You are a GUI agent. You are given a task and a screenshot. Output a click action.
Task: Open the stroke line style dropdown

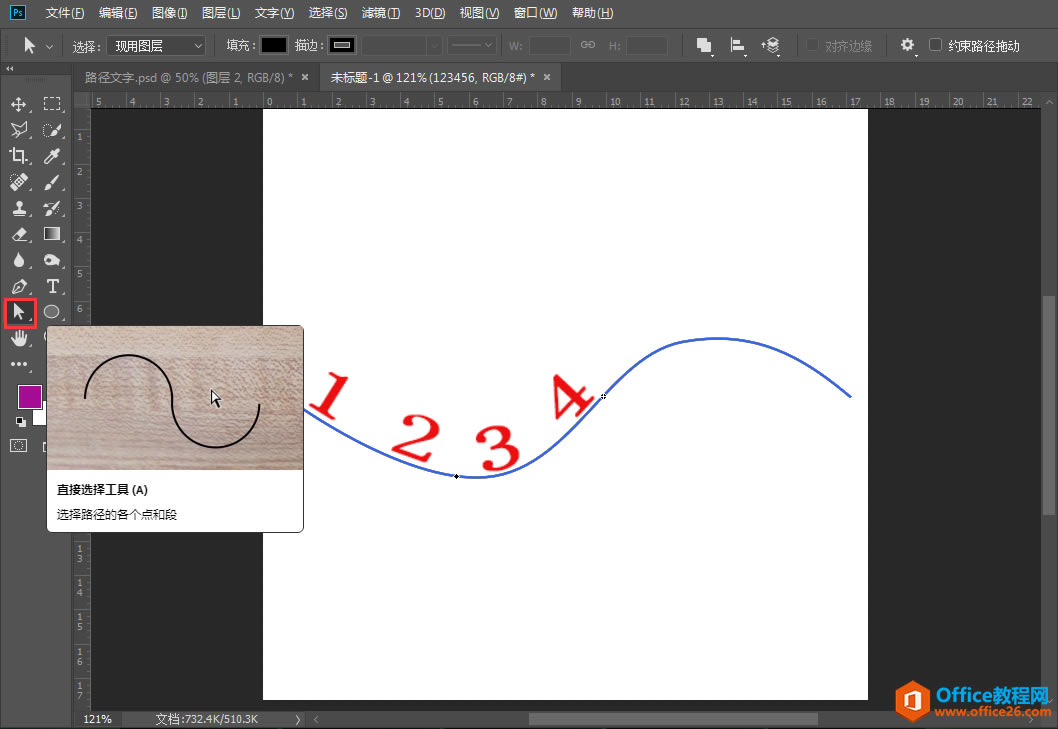pos(472,45)
